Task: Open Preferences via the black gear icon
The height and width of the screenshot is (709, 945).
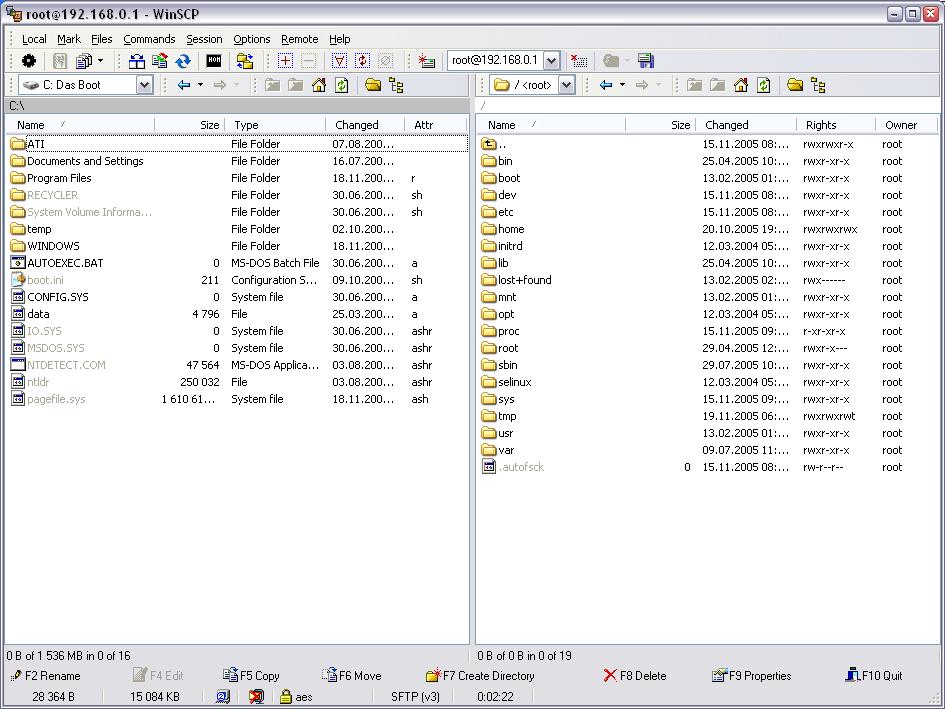Action: [28, 61]
